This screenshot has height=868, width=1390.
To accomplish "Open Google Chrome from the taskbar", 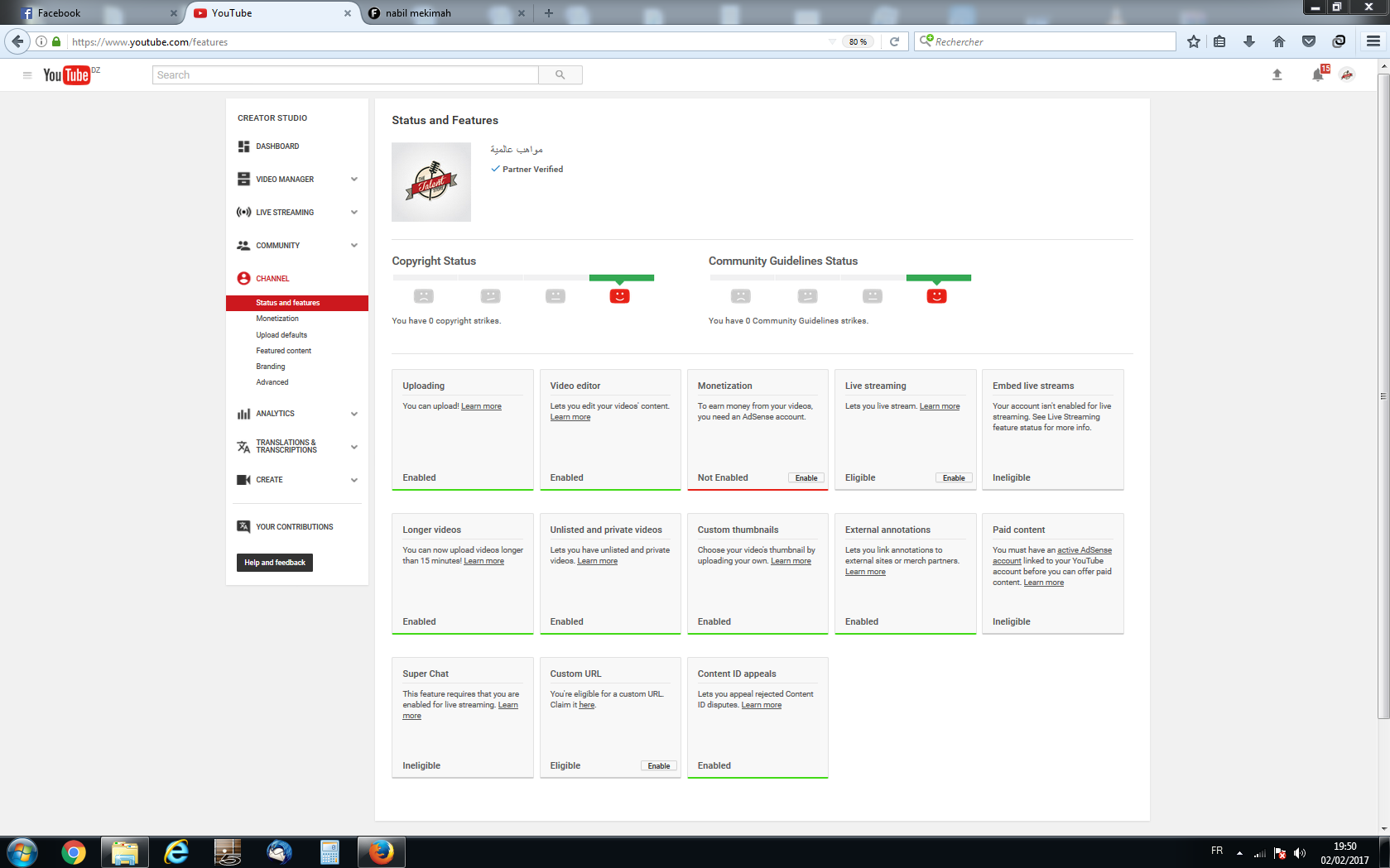I will click(x=74, y=851).
